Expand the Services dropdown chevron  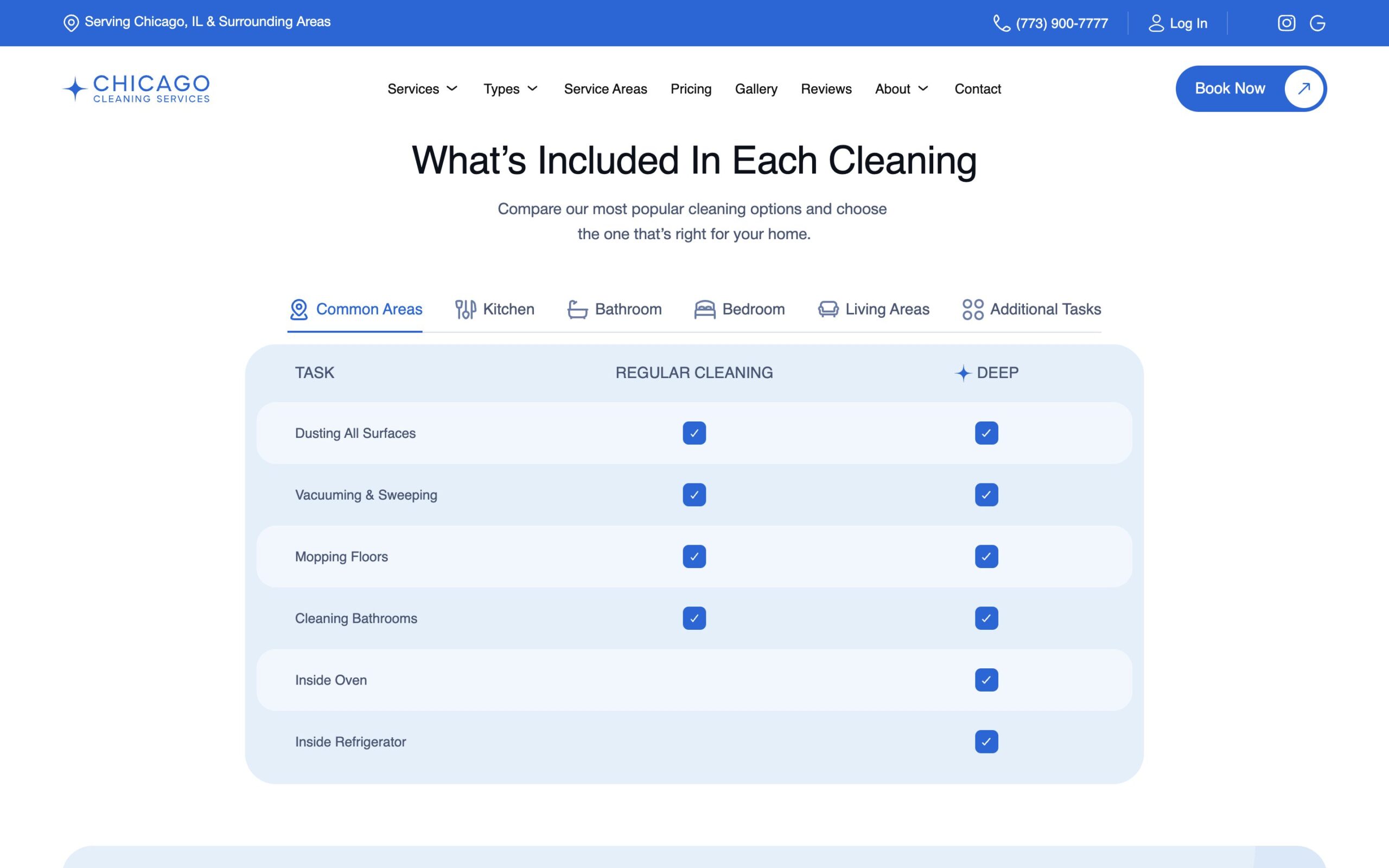[x=453, y=88]
